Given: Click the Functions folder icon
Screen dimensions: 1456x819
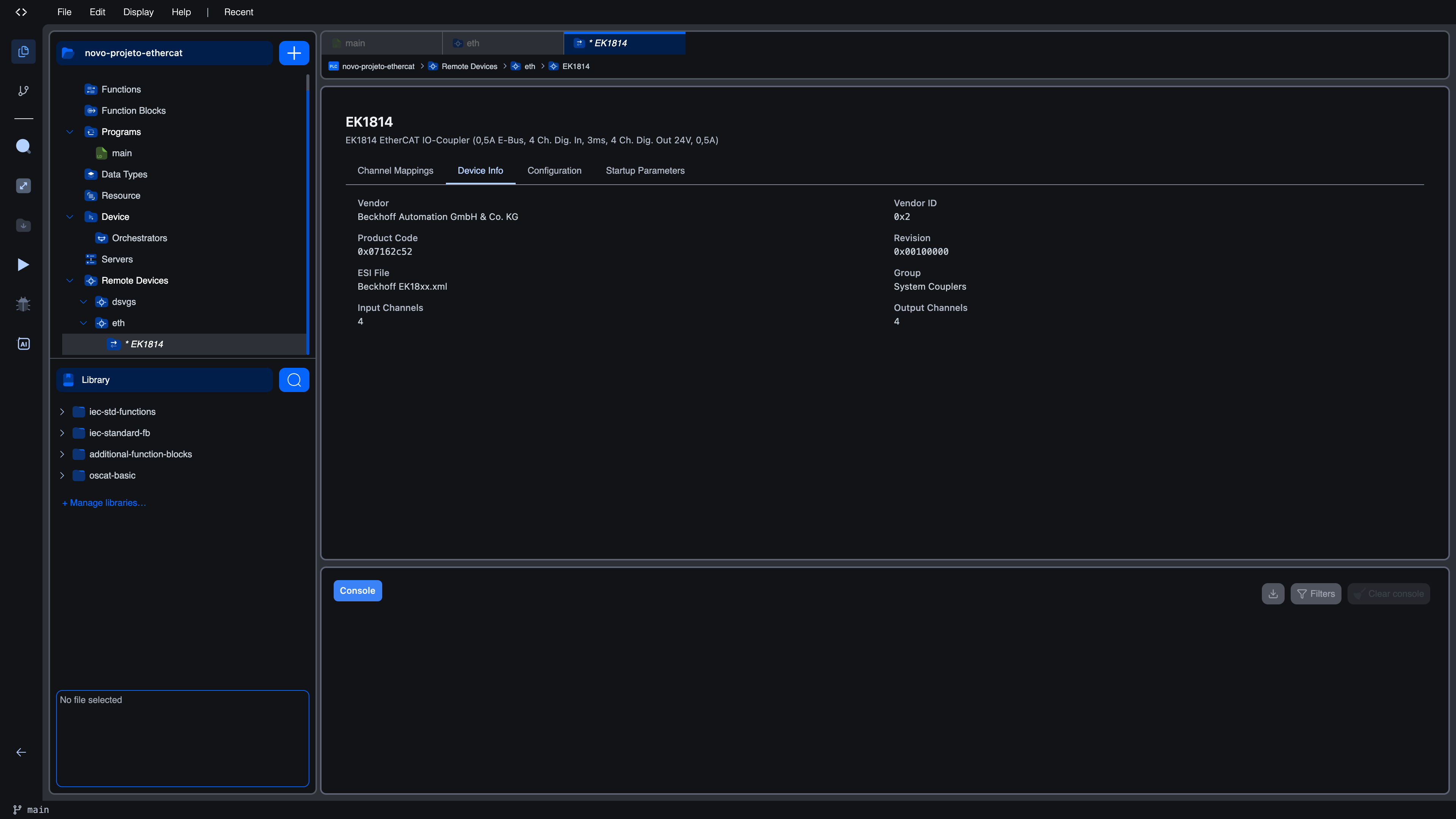Looking at the screenshot, I should (x=91, y=89).
